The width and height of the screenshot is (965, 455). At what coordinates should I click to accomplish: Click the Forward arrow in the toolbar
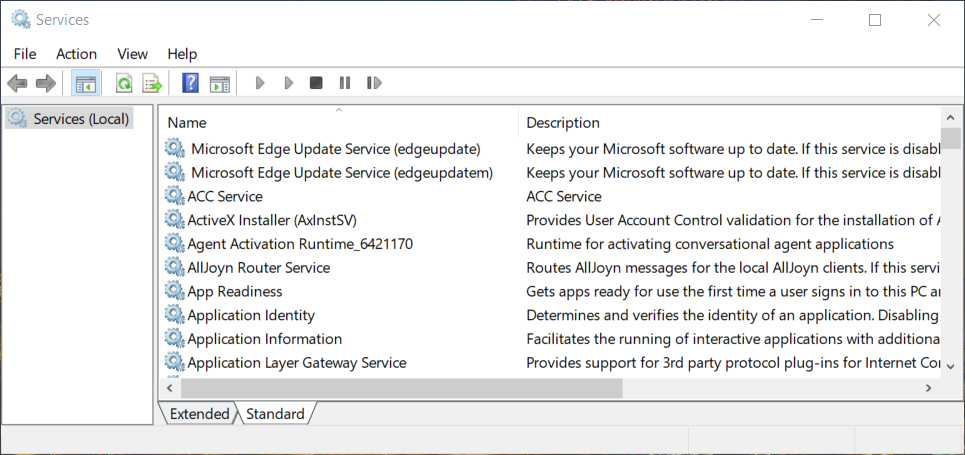point(45,83)
